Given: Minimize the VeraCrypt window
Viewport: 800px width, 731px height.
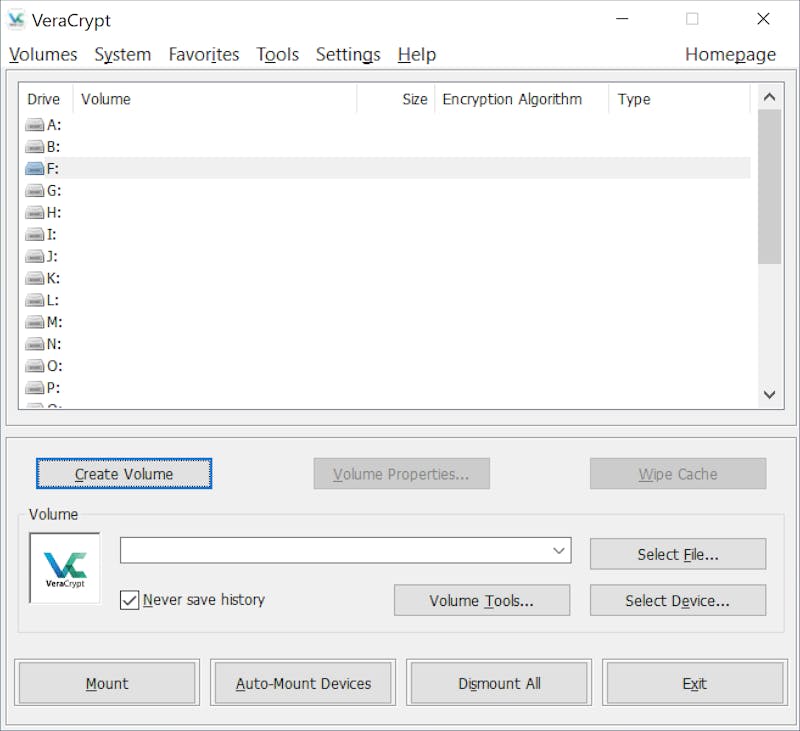Looking at the screenshot, I should point(622,19).
